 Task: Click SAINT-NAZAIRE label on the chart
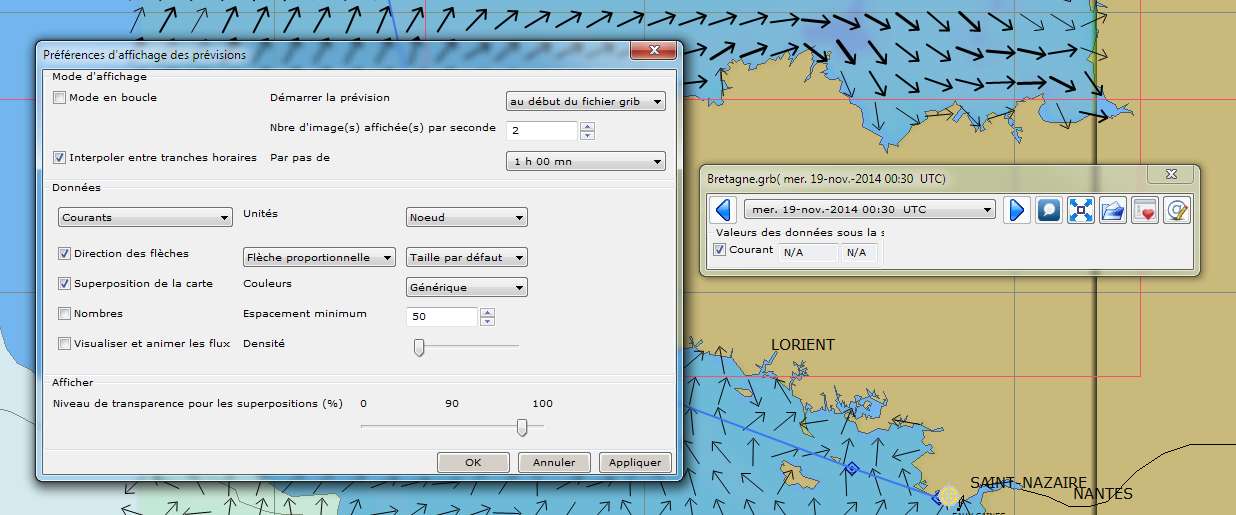(1028, 482)
